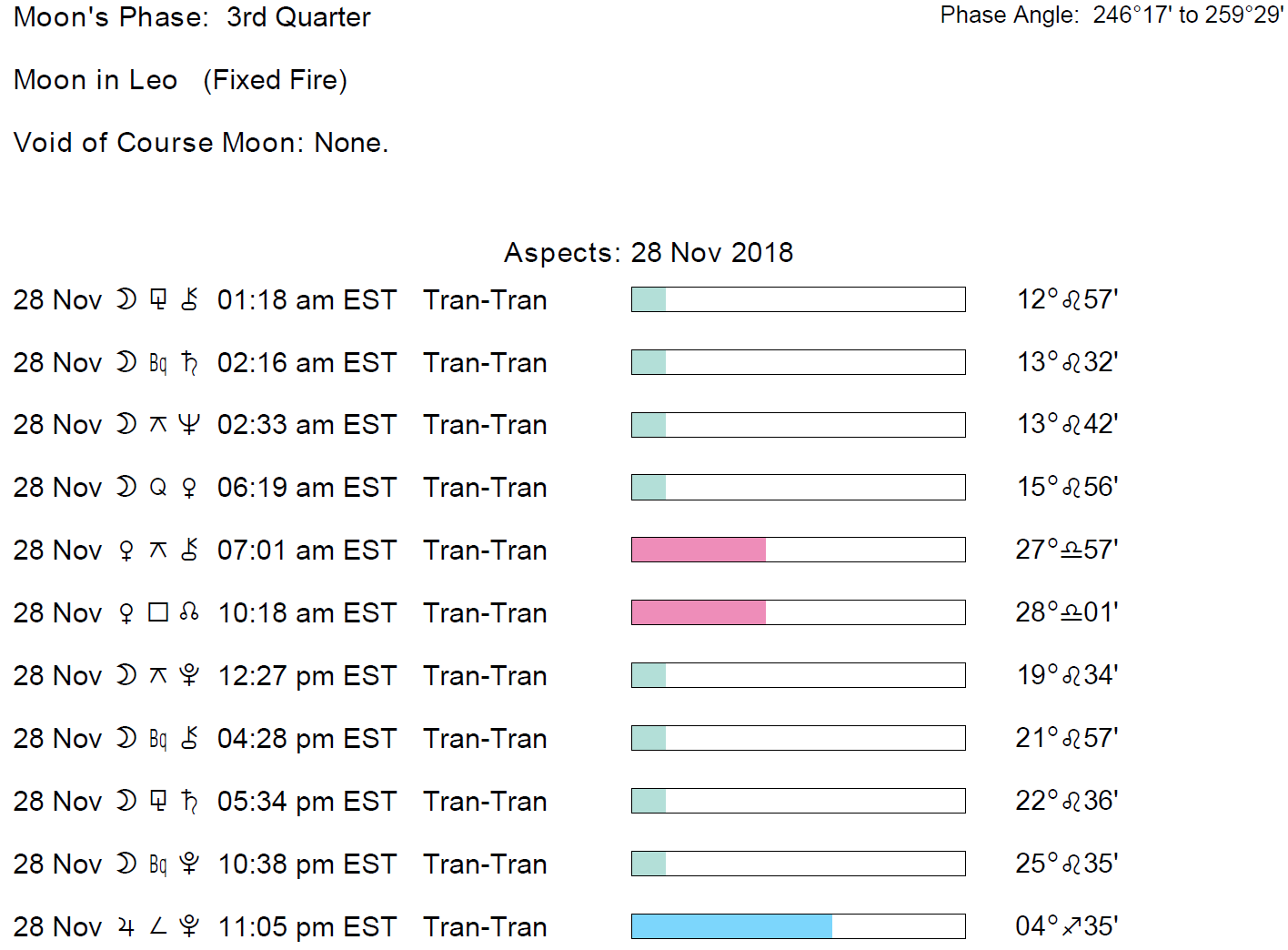Click the Saturn glyph in the 02:16 am row
1288x950 pixels.
point(189,362)
